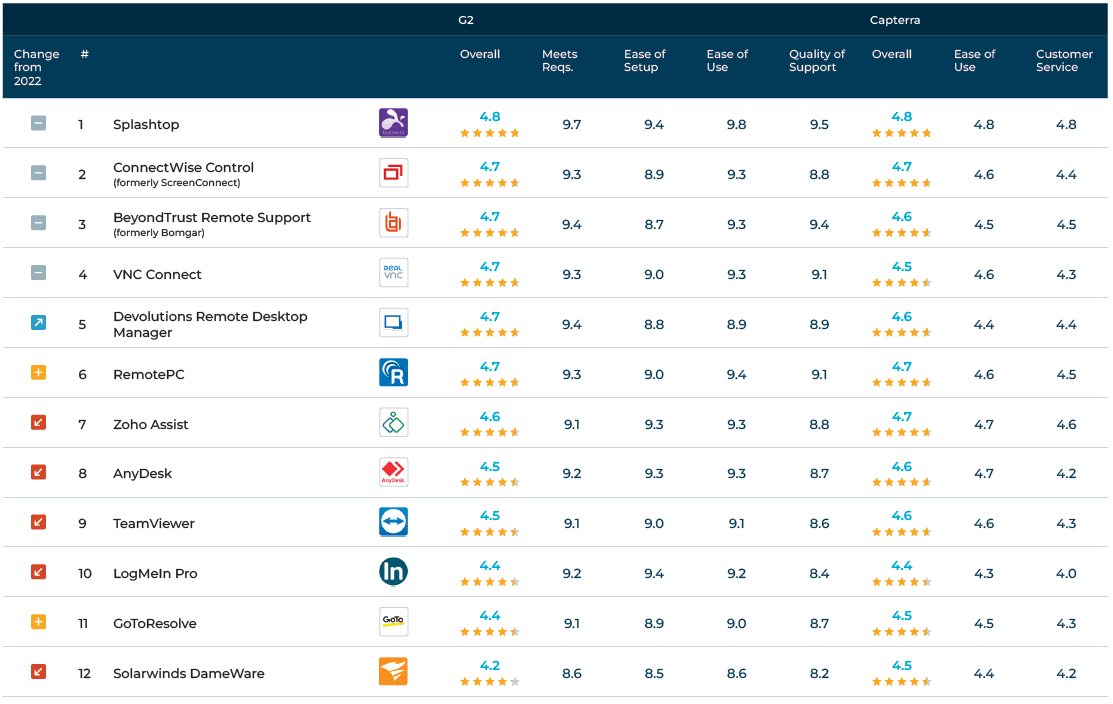Click the VNC Connect product name
This screenshot has width=1113, height=704.
(x=157, y=275)
